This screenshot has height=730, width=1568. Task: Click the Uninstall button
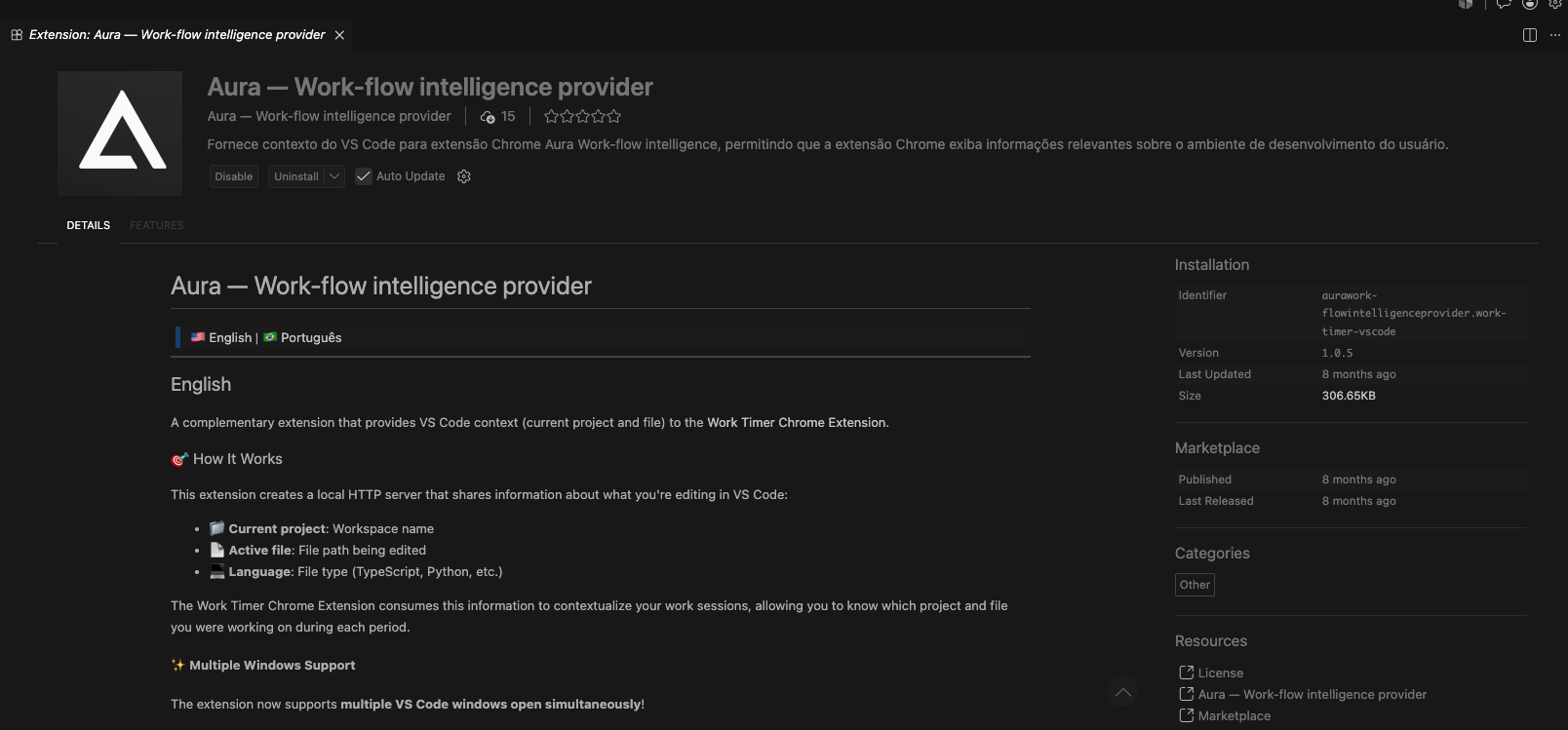click(x=296, y=176)
